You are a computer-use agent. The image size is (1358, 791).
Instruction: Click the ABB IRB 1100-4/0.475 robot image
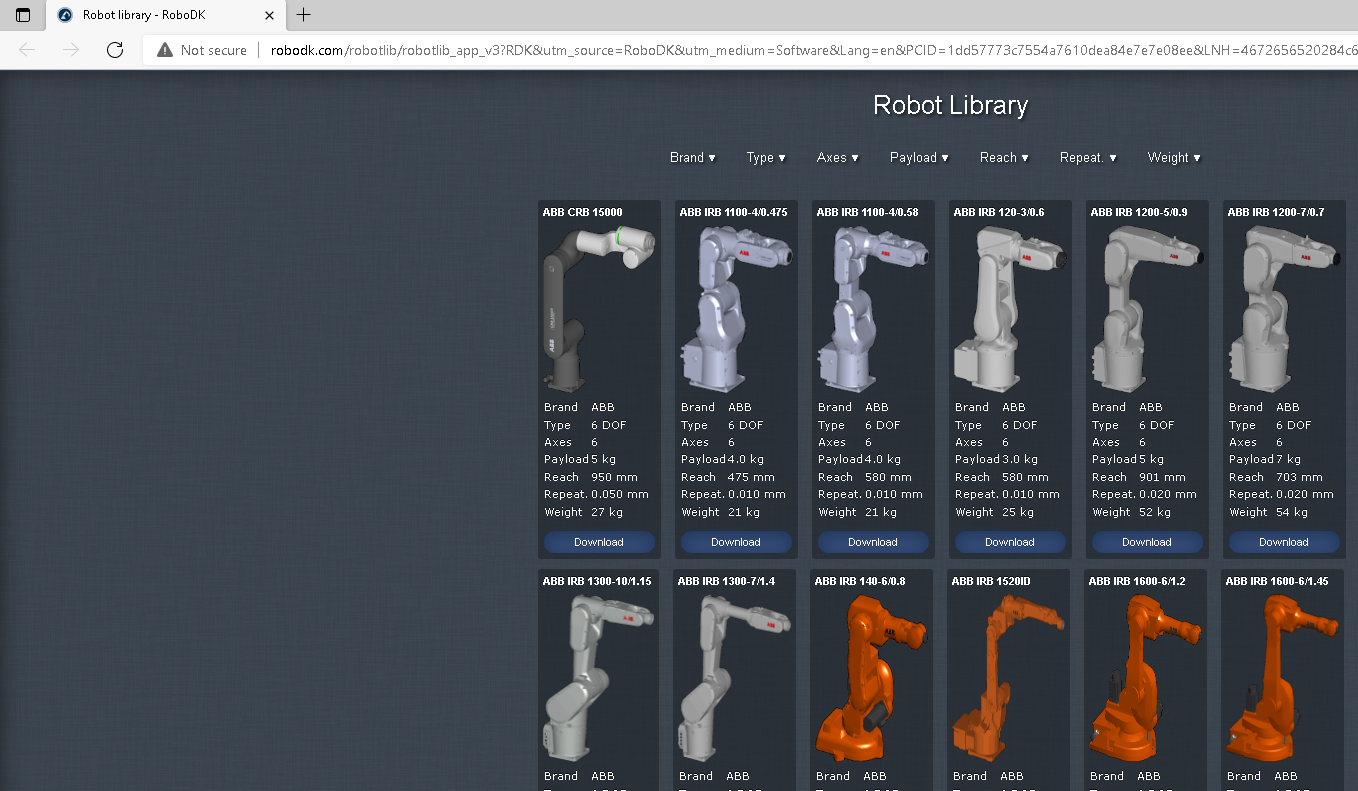[736, 308]
